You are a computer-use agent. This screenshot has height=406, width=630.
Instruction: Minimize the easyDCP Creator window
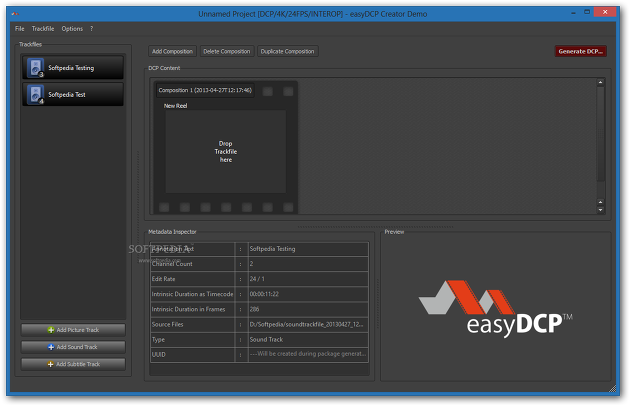(x=573, y=13)
